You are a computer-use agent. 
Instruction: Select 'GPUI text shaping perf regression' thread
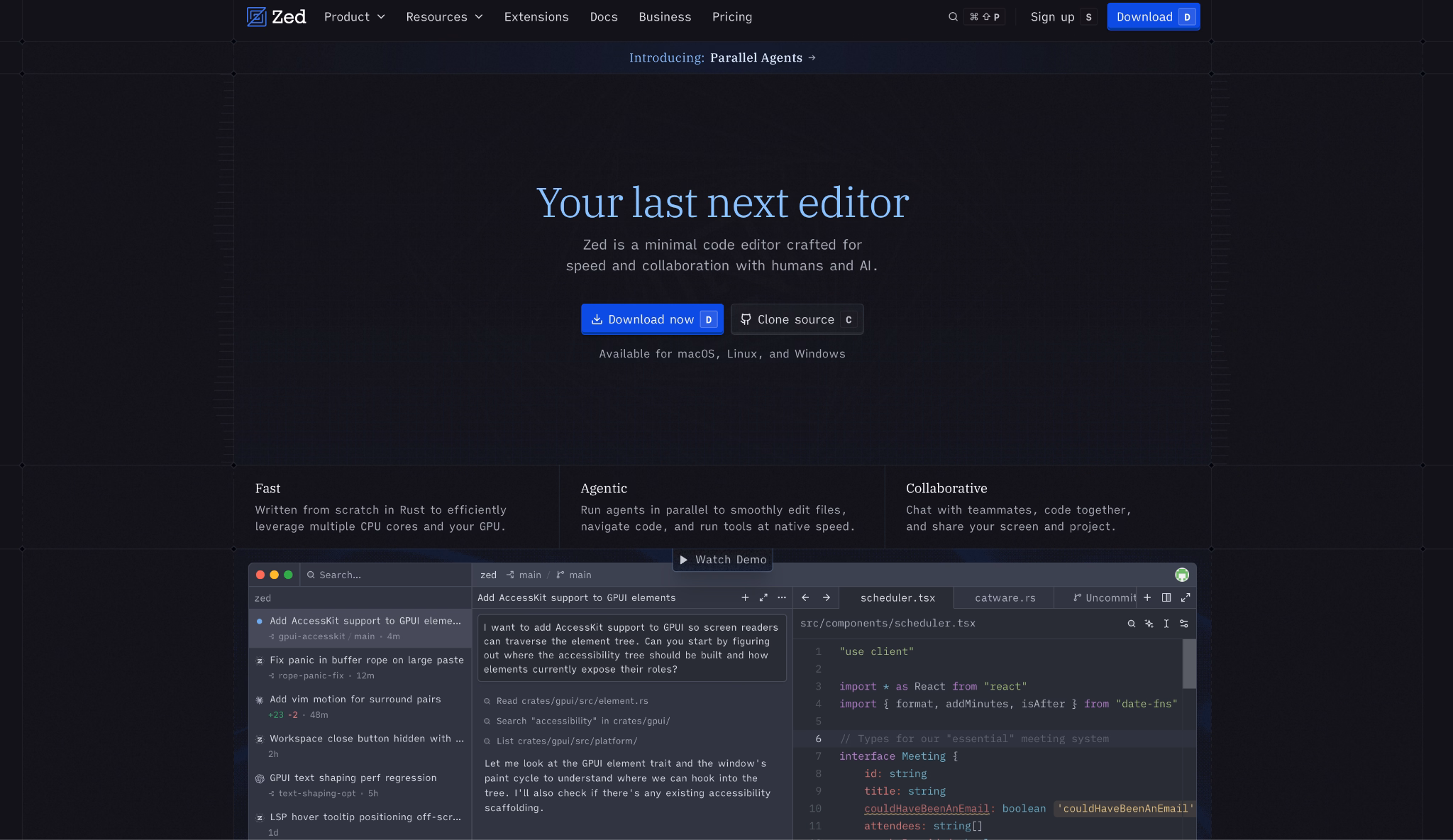360,785
